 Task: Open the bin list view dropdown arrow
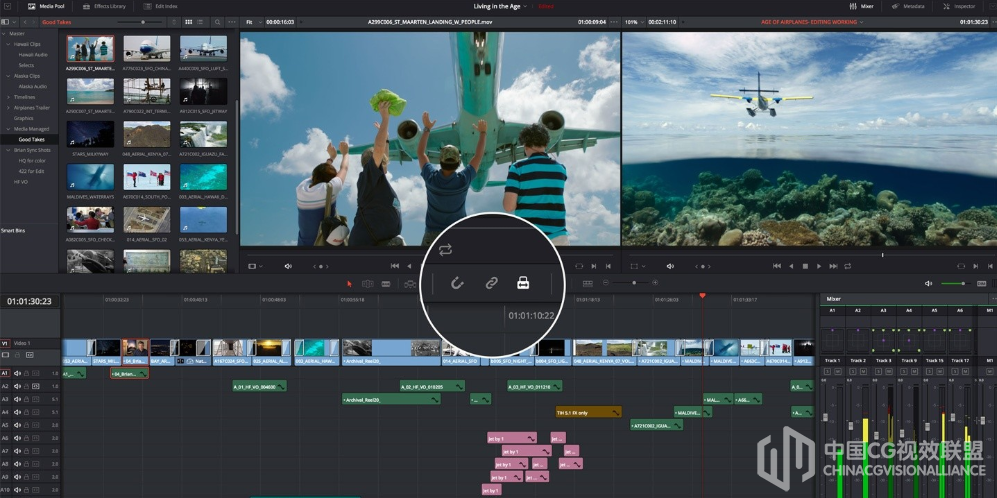click(x=13, y=22)
